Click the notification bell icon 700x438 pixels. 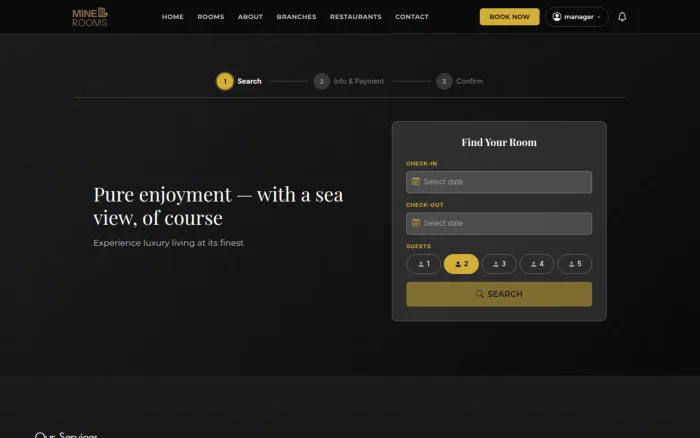coord(622,17)
